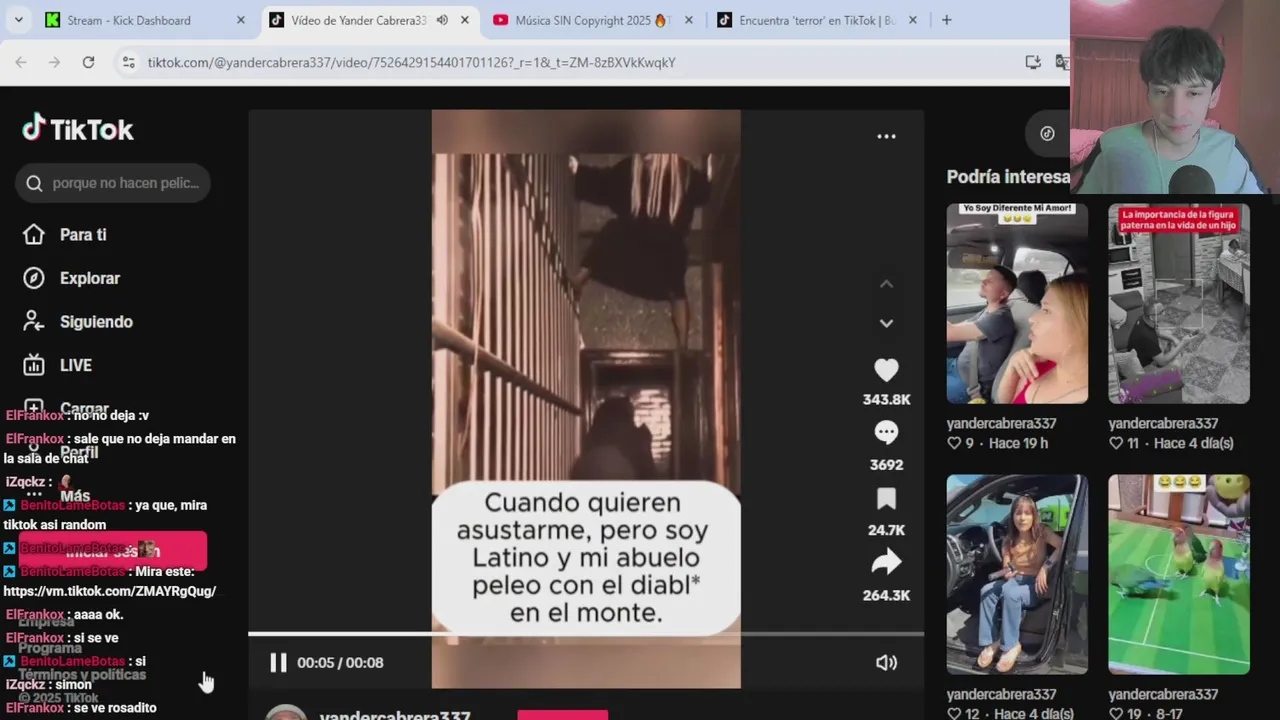Go to next video with down arrow
The width and height of the screenshot is (1280, 720).
point(886,323)
